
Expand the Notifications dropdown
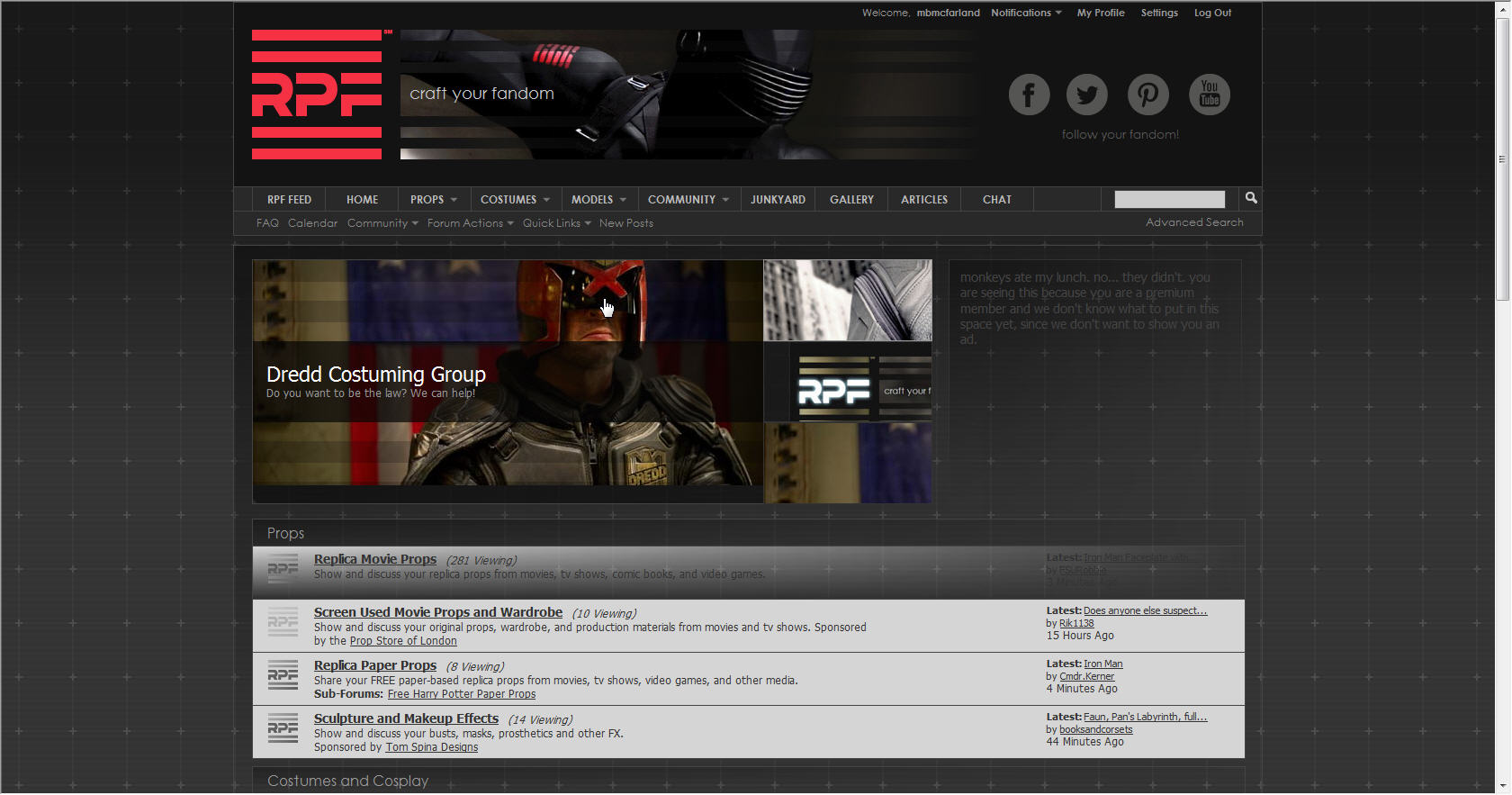(1026, 13)
